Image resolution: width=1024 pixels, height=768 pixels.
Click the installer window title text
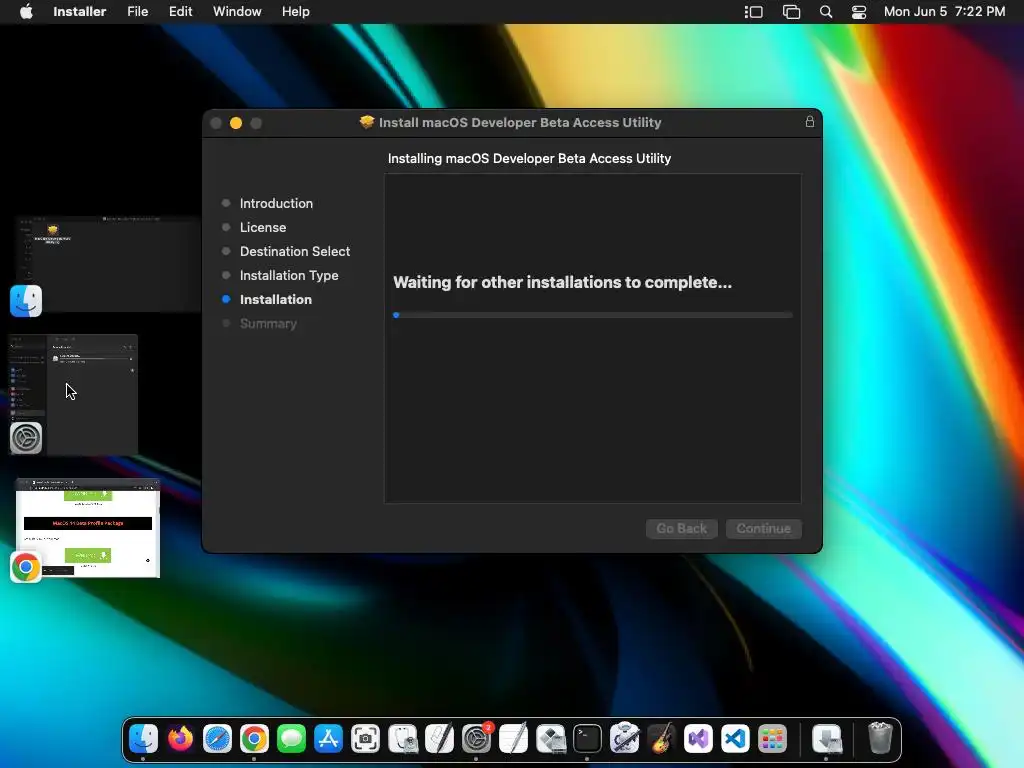click(520, 122)
